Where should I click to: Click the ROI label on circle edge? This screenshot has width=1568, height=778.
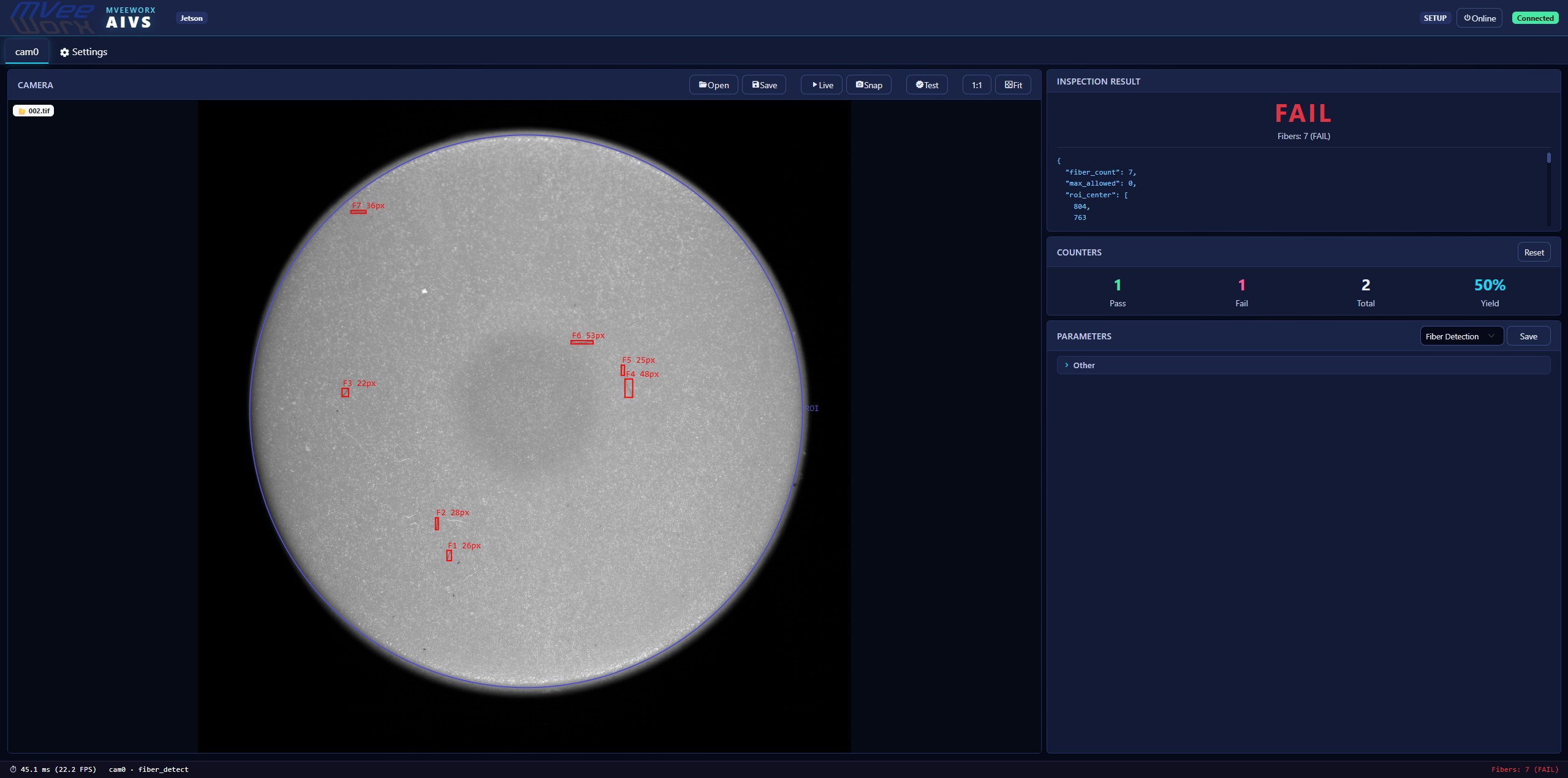pos(812,408)
